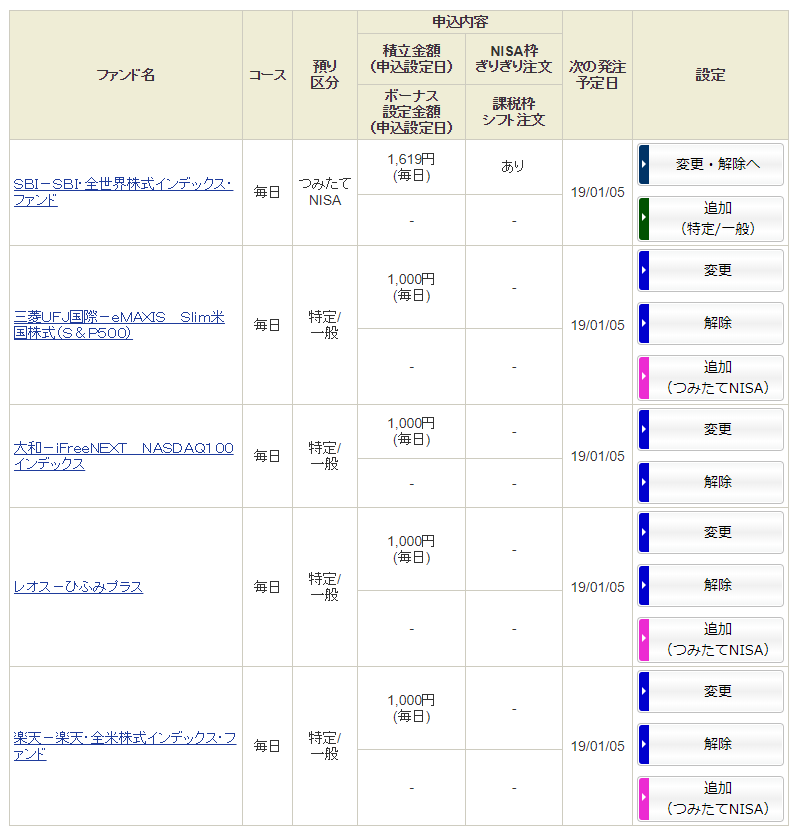Click 変更 for iFreeNEXT NASDAQ100 fund

[x=711, y=429]
